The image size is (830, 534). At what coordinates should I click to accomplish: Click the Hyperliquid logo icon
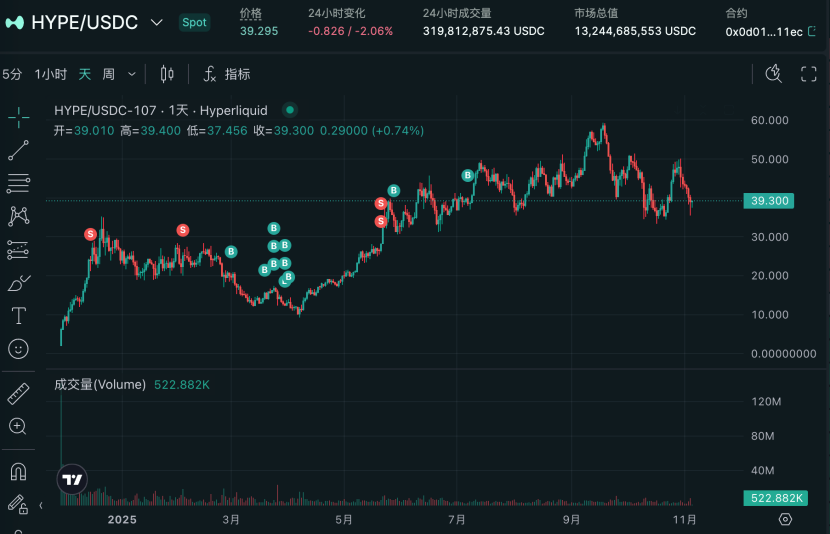14,23
